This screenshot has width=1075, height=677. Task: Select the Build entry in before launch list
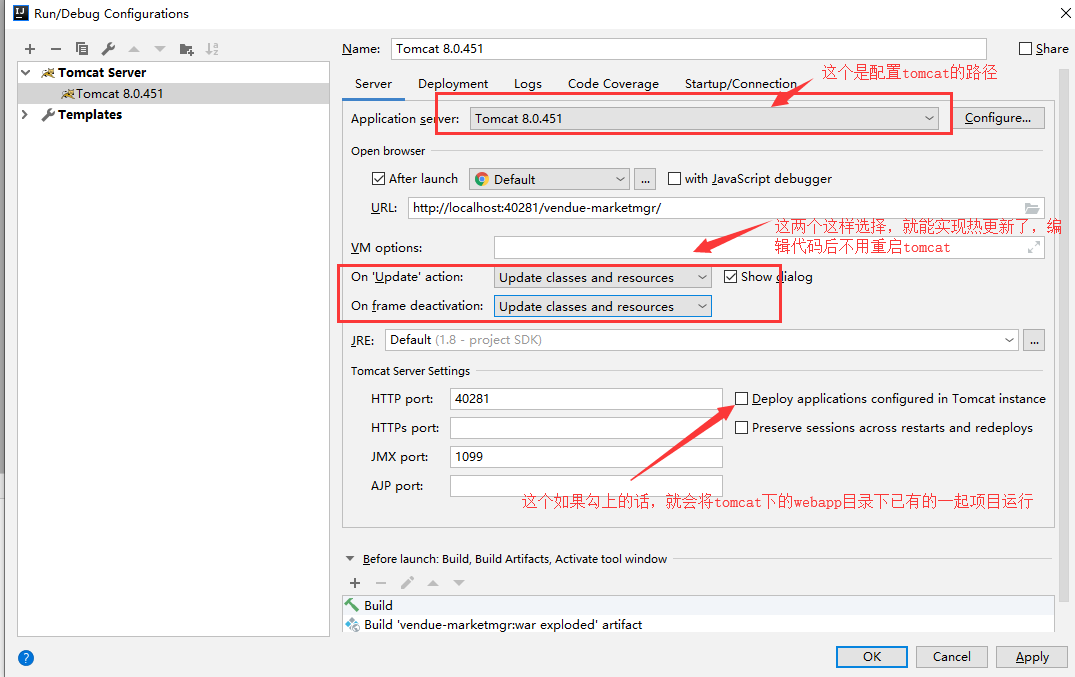point(698,605)
